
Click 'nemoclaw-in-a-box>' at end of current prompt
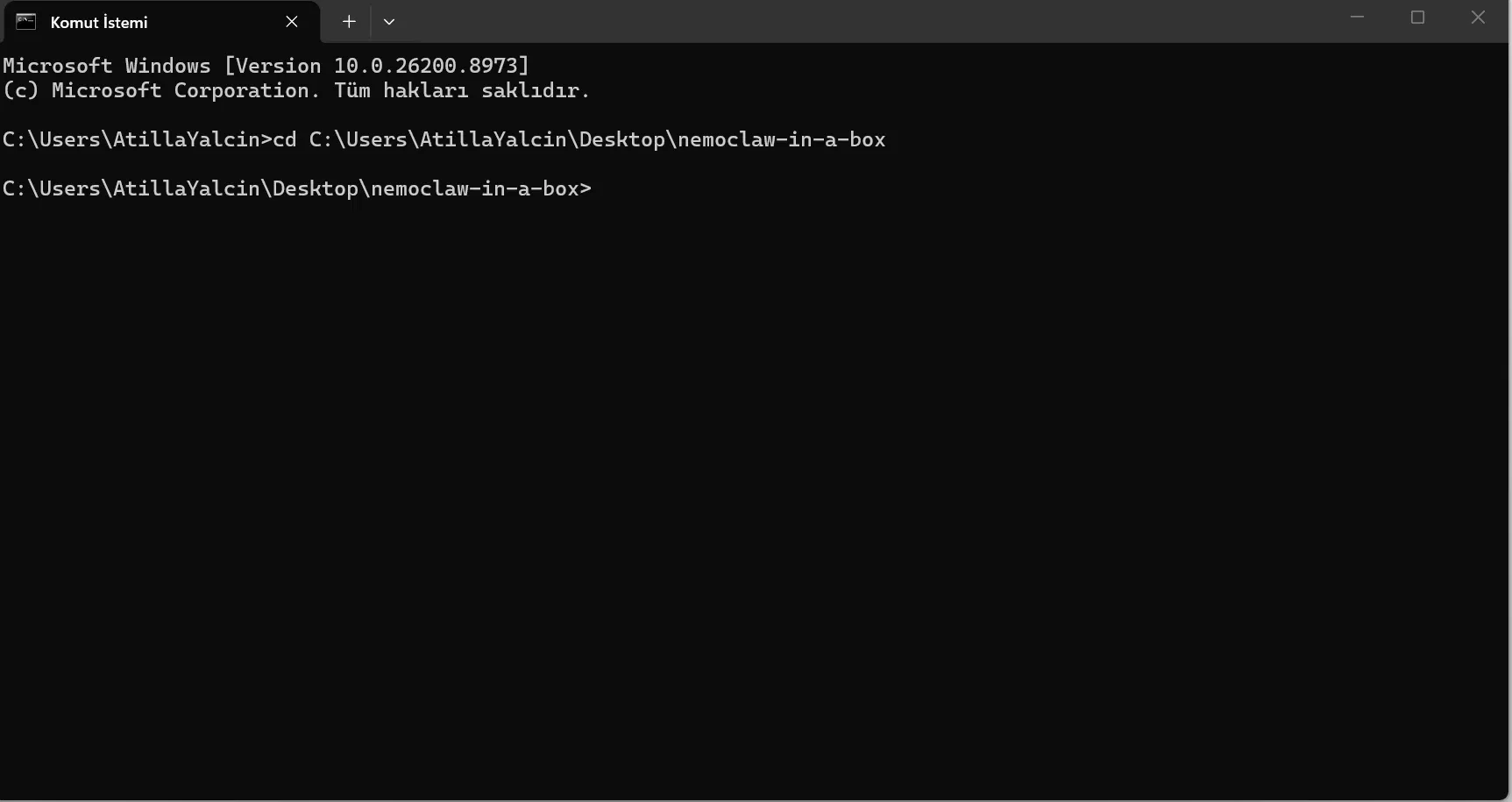pos(481,188)
